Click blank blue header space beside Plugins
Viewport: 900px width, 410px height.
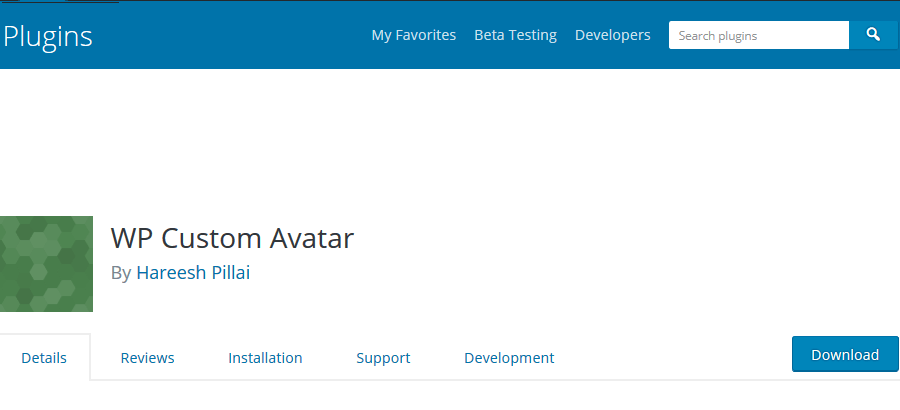pyautogui.click(x=230, y=35)
